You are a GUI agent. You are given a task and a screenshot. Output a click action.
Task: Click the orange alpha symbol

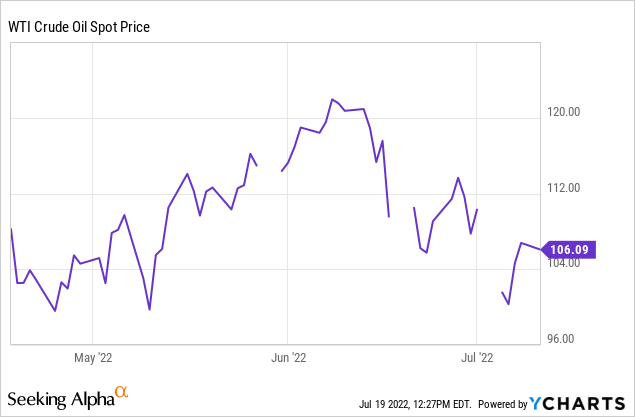tap(121, 394)
